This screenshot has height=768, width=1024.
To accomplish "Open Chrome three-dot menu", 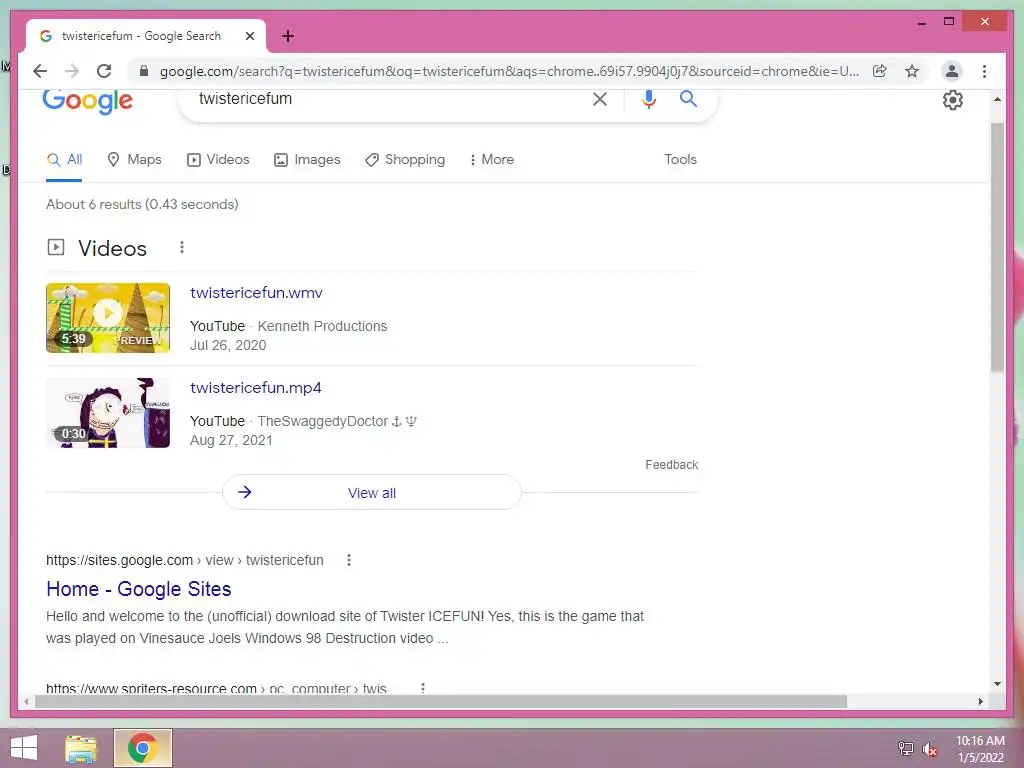I will pyautogui.click(x=984, y=71).
